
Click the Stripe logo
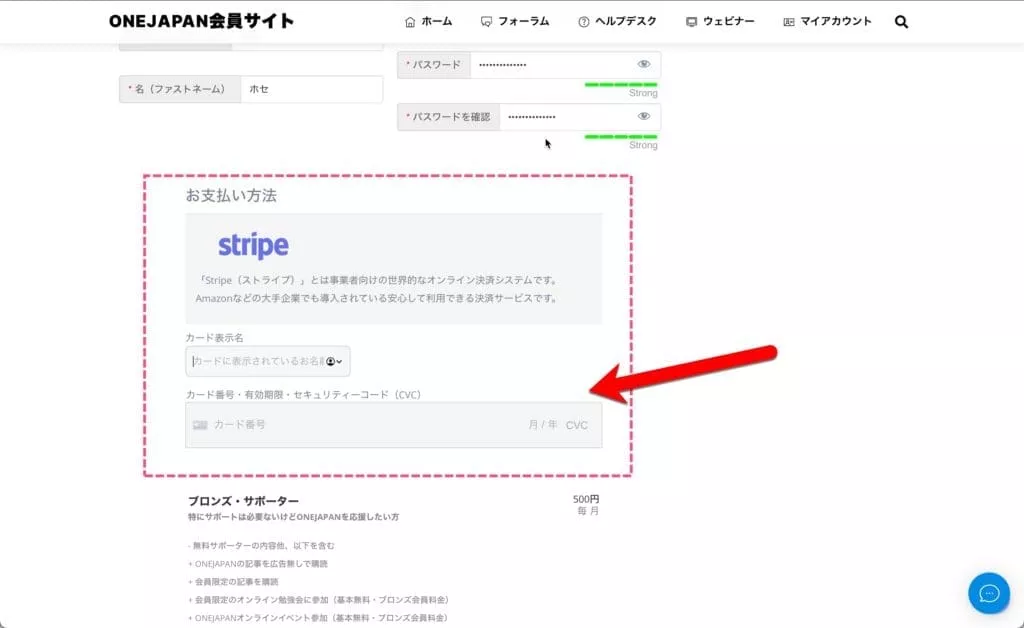(253, 245)
